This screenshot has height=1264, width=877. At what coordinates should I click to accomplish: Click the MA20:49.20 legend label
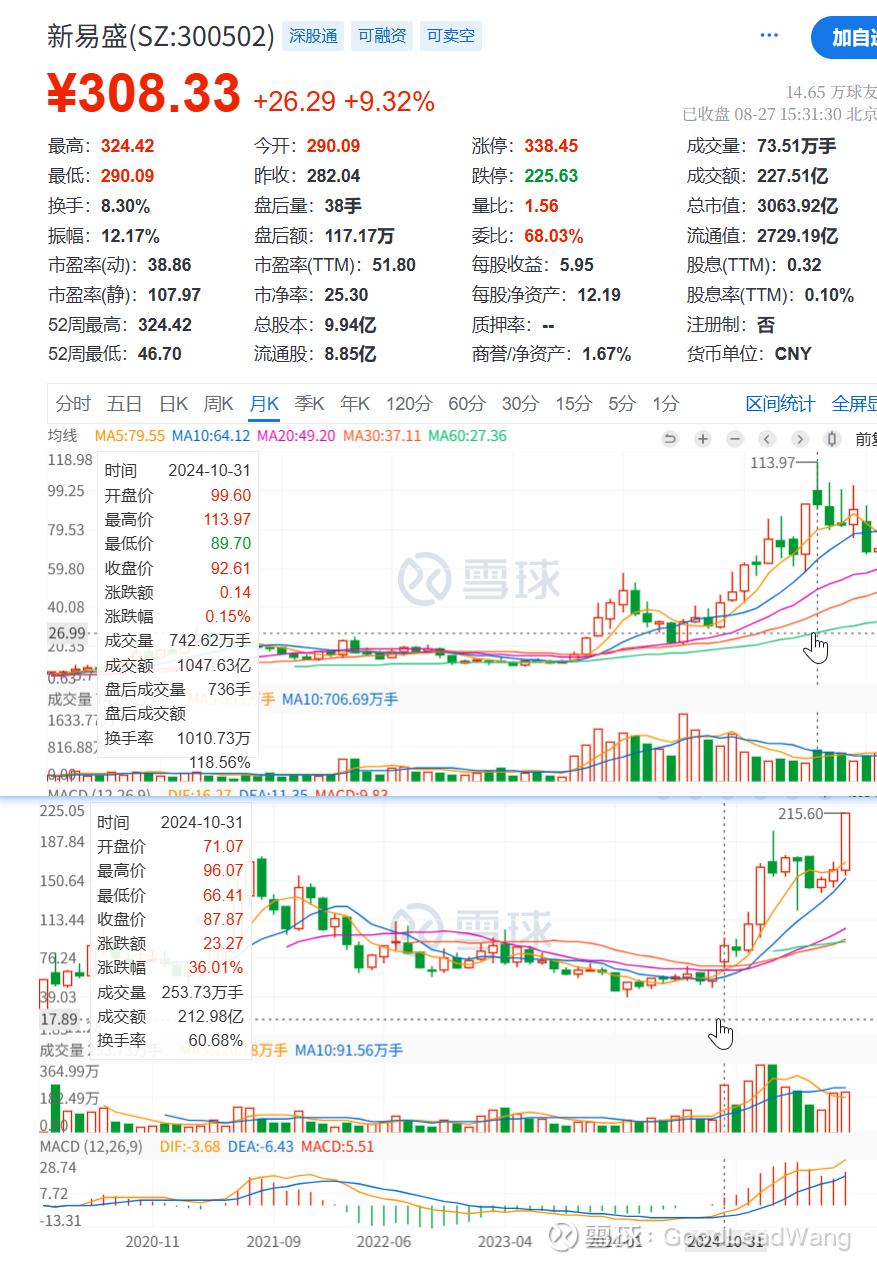297,436
